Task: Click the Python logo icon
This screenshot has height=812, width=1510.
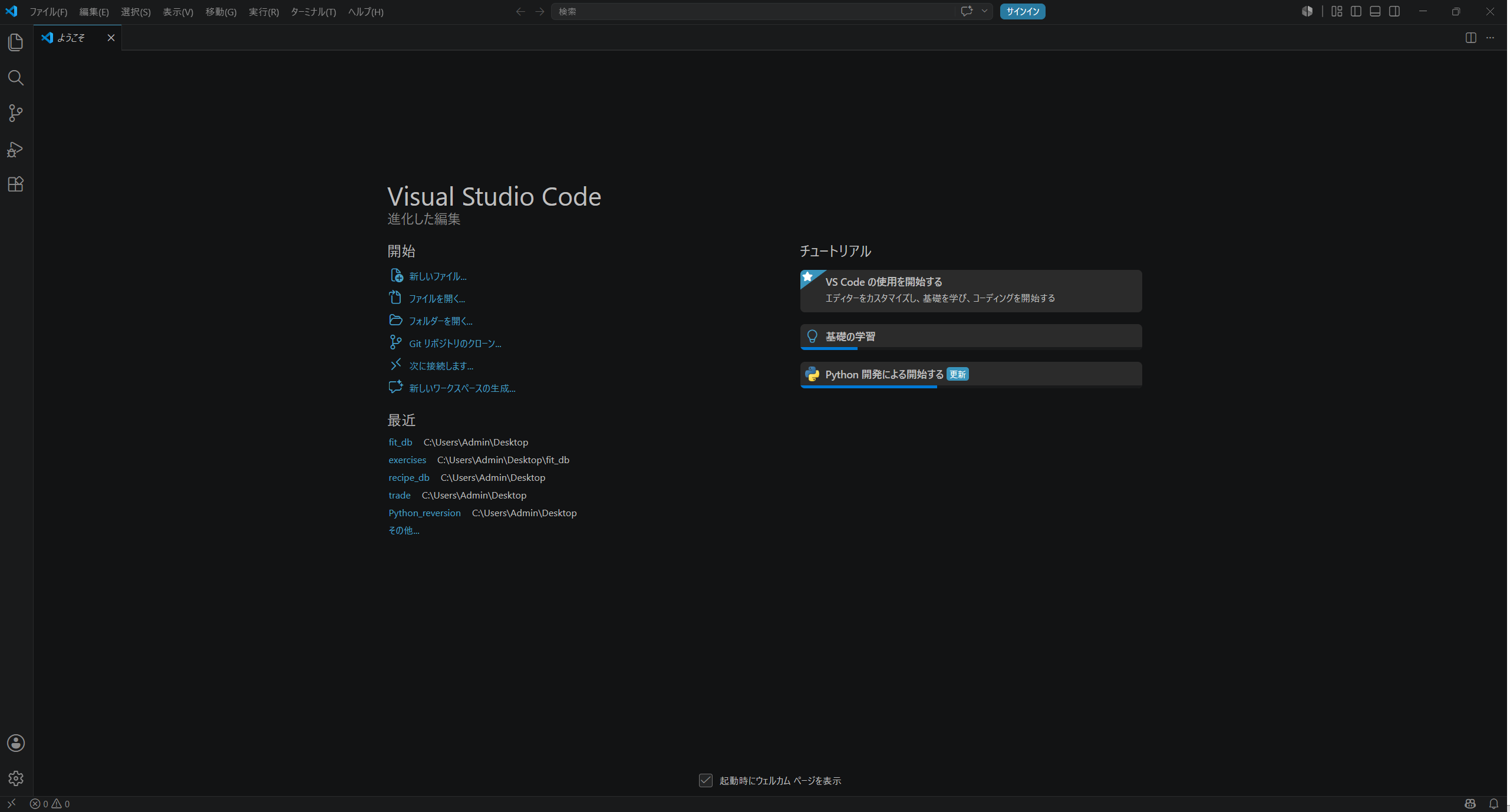Action: [812, 374]
